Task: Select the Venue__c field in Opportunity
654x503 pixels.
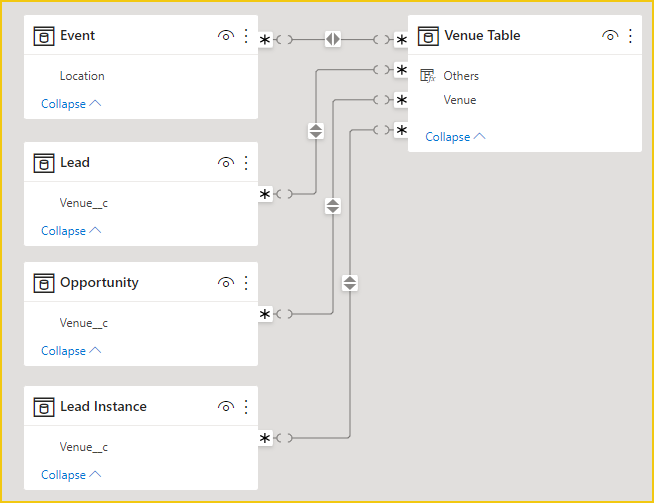Action: [x=83, y=323]
